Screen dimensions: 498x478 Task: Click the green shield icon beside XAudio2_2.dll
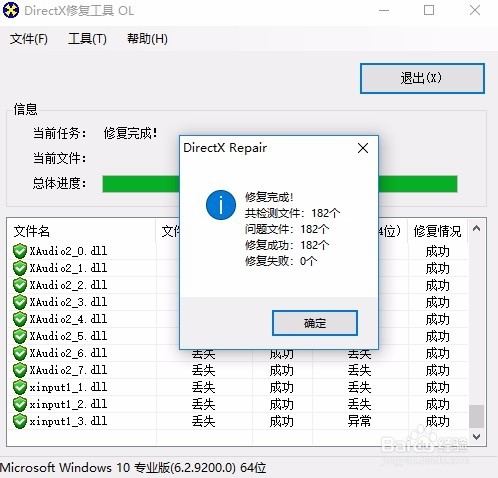coord(20,285)
